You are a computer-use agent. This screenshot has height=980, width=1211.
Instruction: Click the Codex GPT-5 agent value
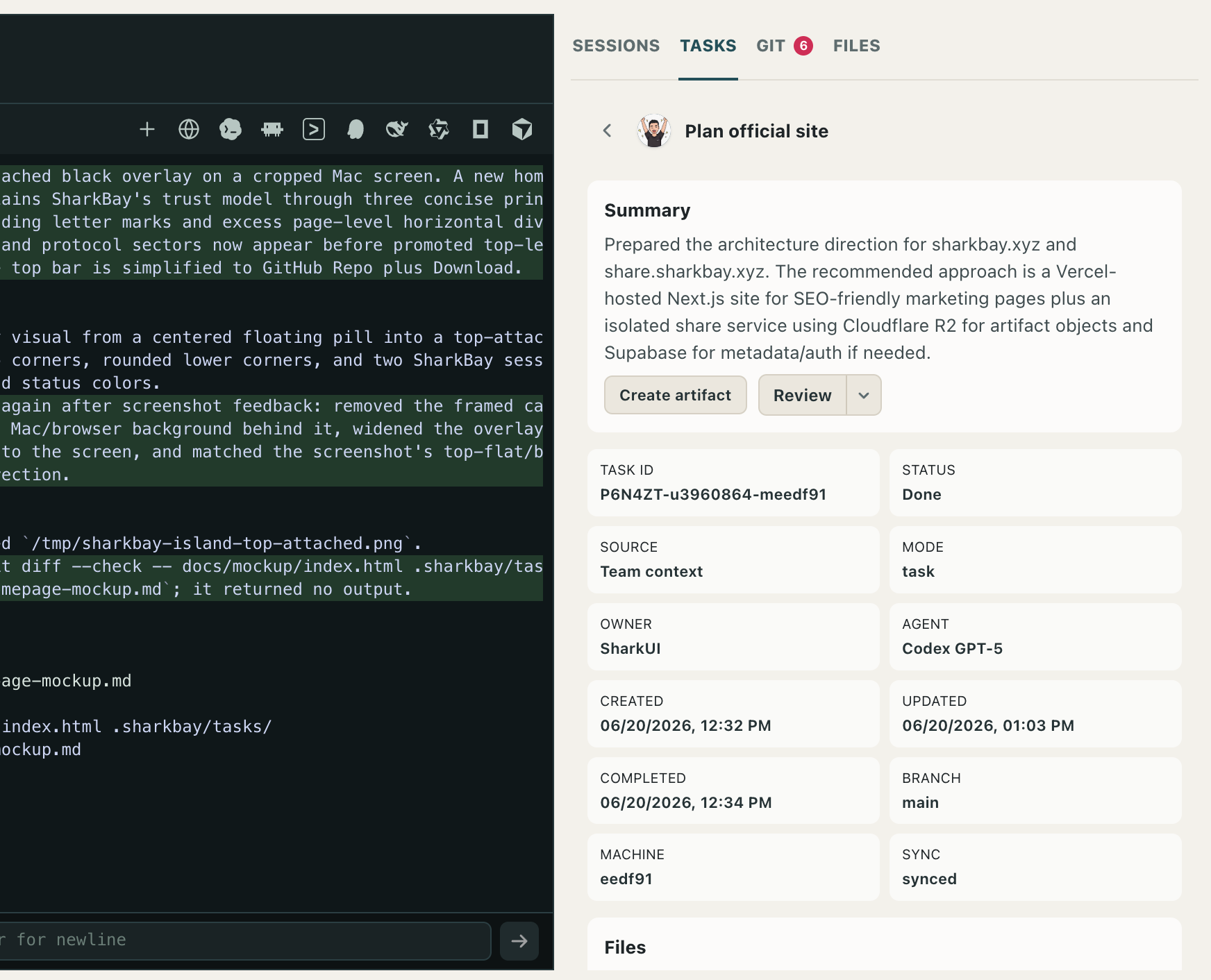(952, 648)
